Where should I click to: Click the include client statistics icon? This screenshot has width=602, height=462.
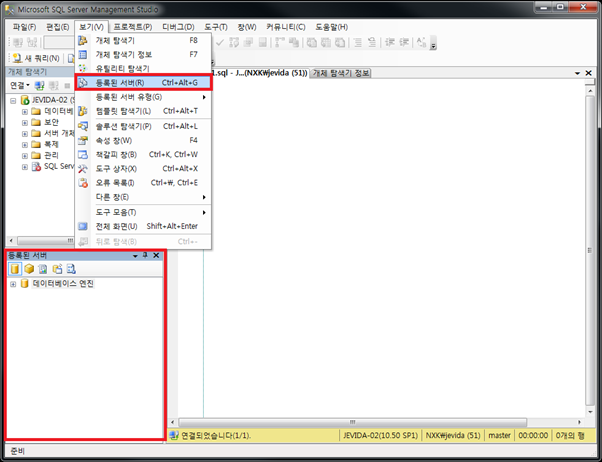294,42
